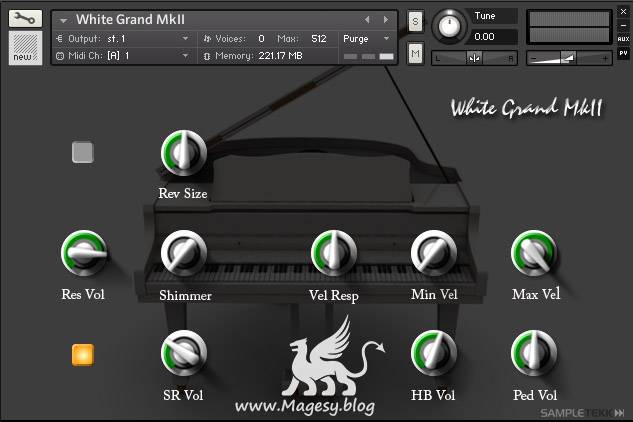
Task: Click the Rev Size knob
Action: pos(184,153)
